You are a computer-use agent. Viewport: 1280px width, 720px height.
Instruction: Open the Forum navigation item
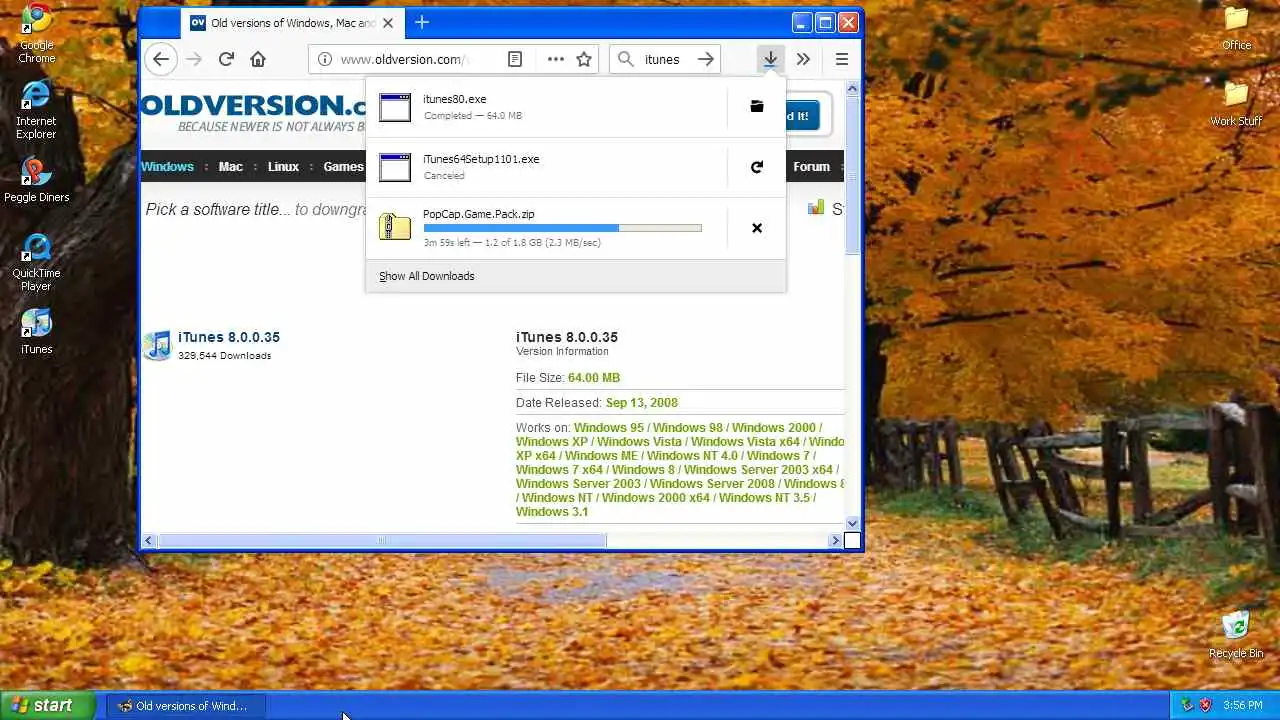click(x=811, y=167)
